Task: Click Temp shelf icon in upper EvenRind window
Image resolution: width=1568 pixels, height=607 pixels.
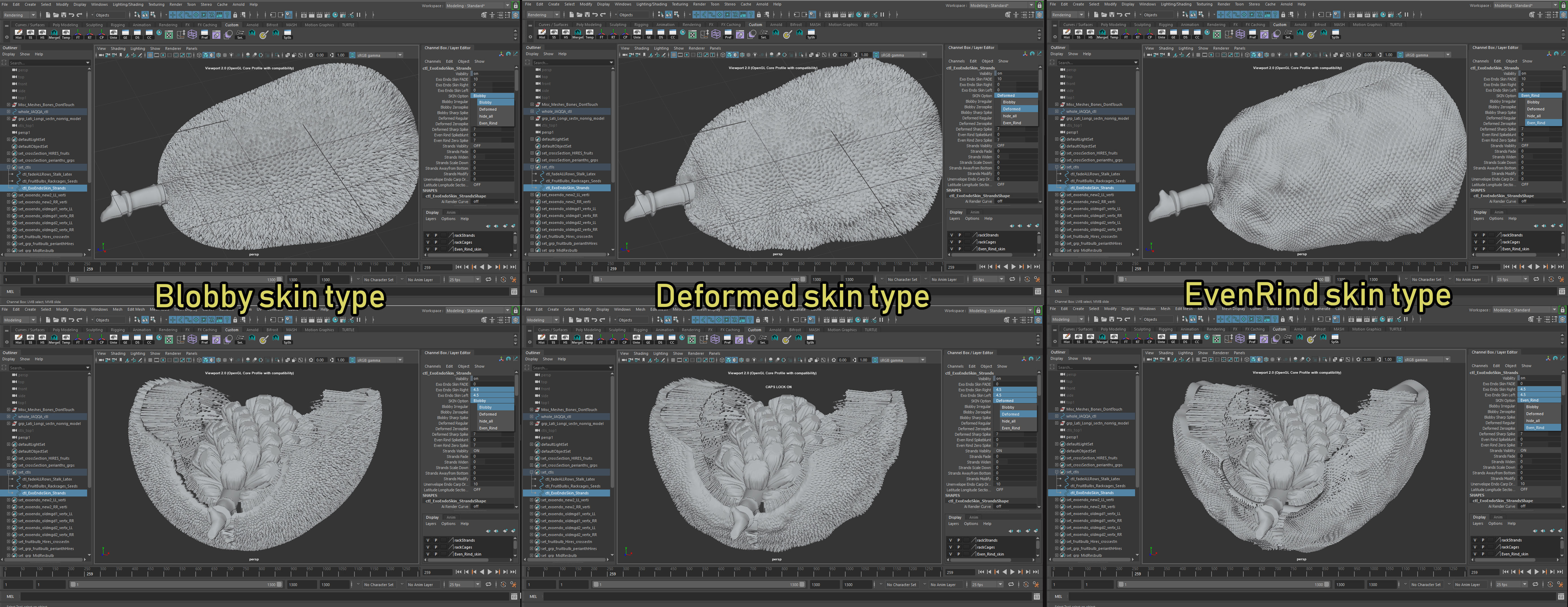Action: pyautogui.click(x=1114, y=34)
